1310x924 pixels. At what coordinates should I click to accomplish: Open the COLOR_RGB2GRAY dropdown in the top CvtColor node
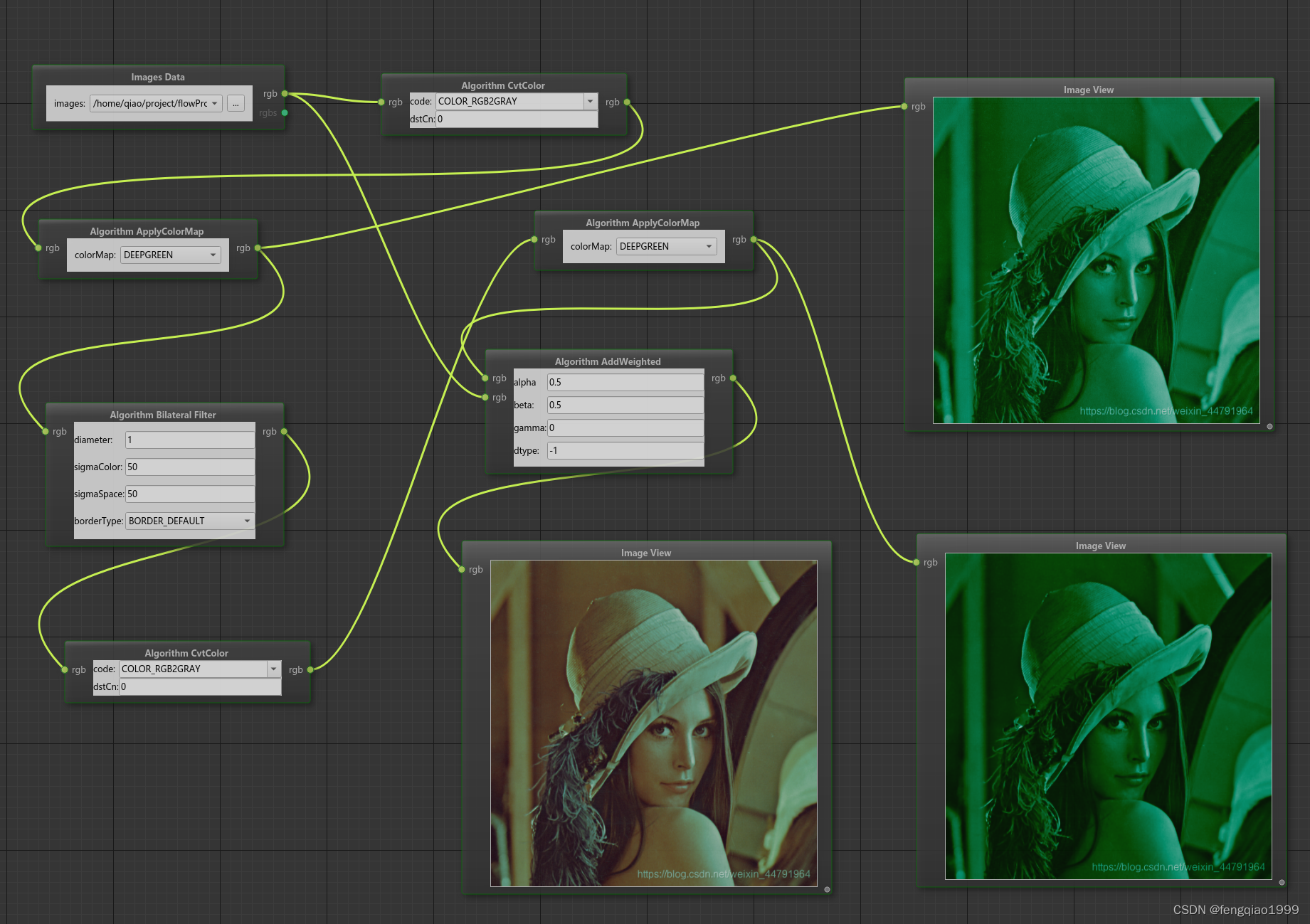[x=517, y=101]
